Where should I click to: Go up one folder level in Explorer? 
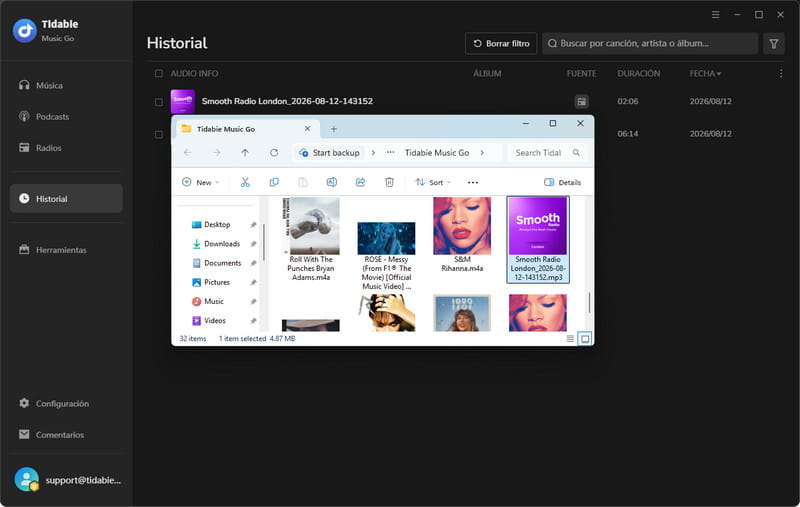point(245,153)
